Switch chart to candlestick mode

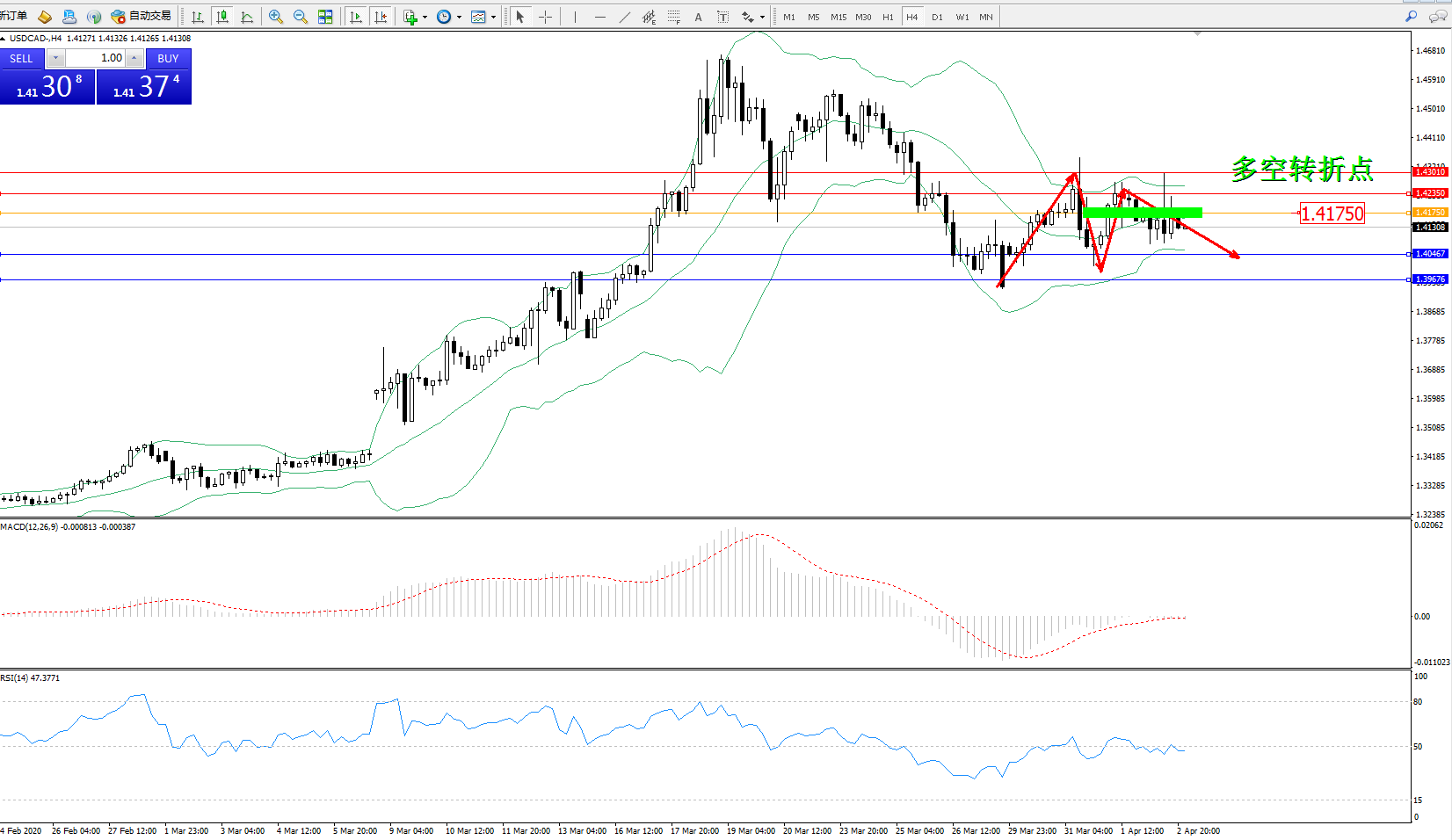point(222,17)
